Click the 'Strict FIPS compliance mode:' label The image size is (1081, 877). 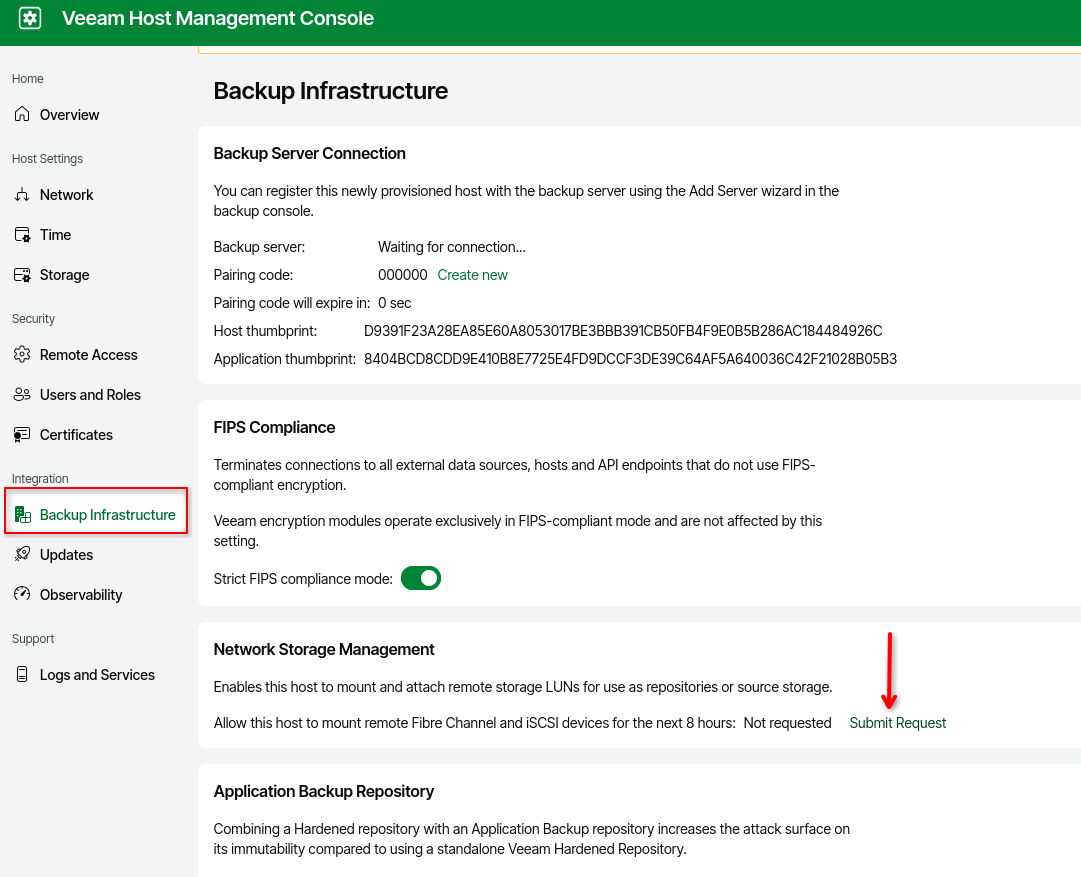coord(303,578)
